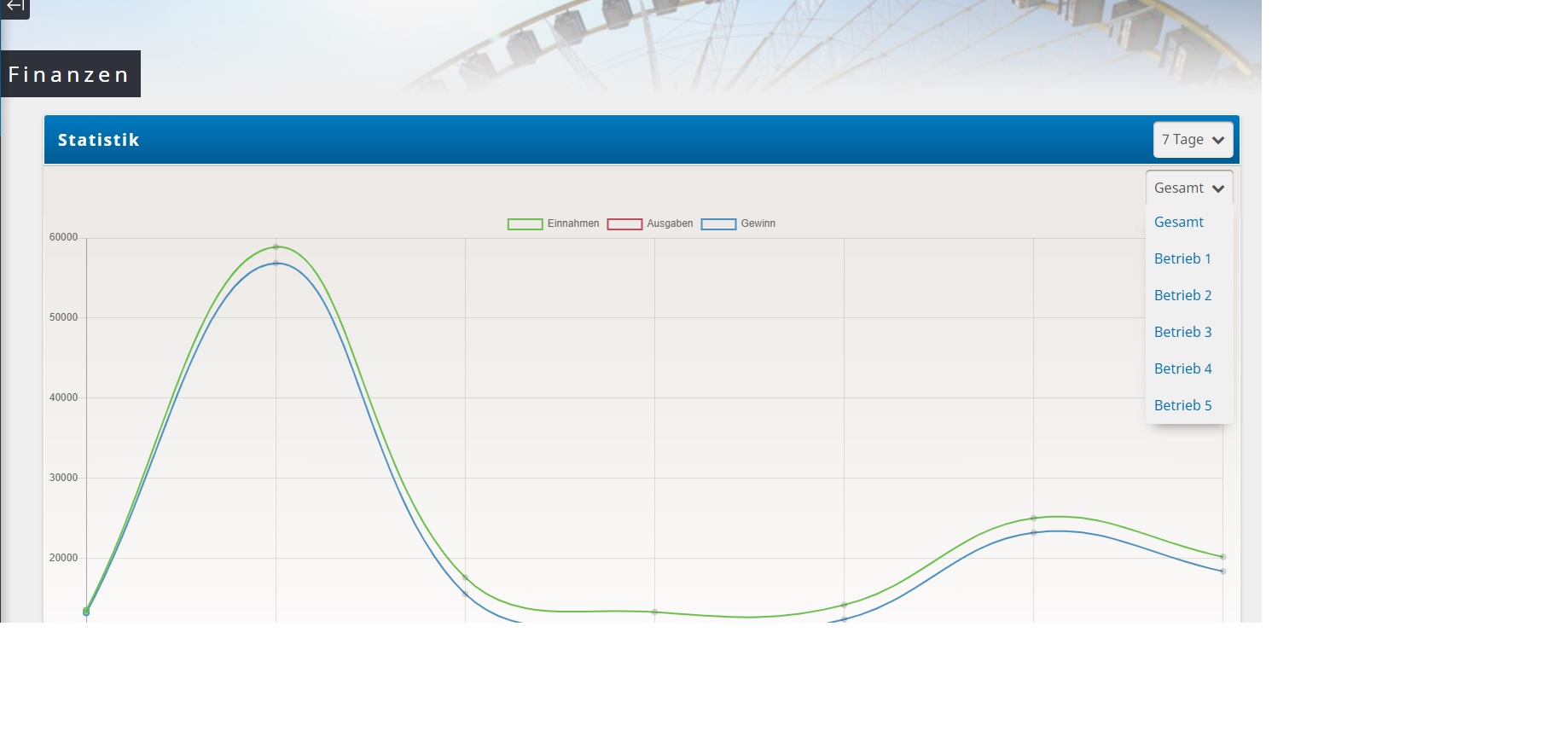Click the Einnahmen peak data point near 60000
Image resolution: width=1568 pixels, height=754 pixels.
pyautogui.click(x=276, y=247)
